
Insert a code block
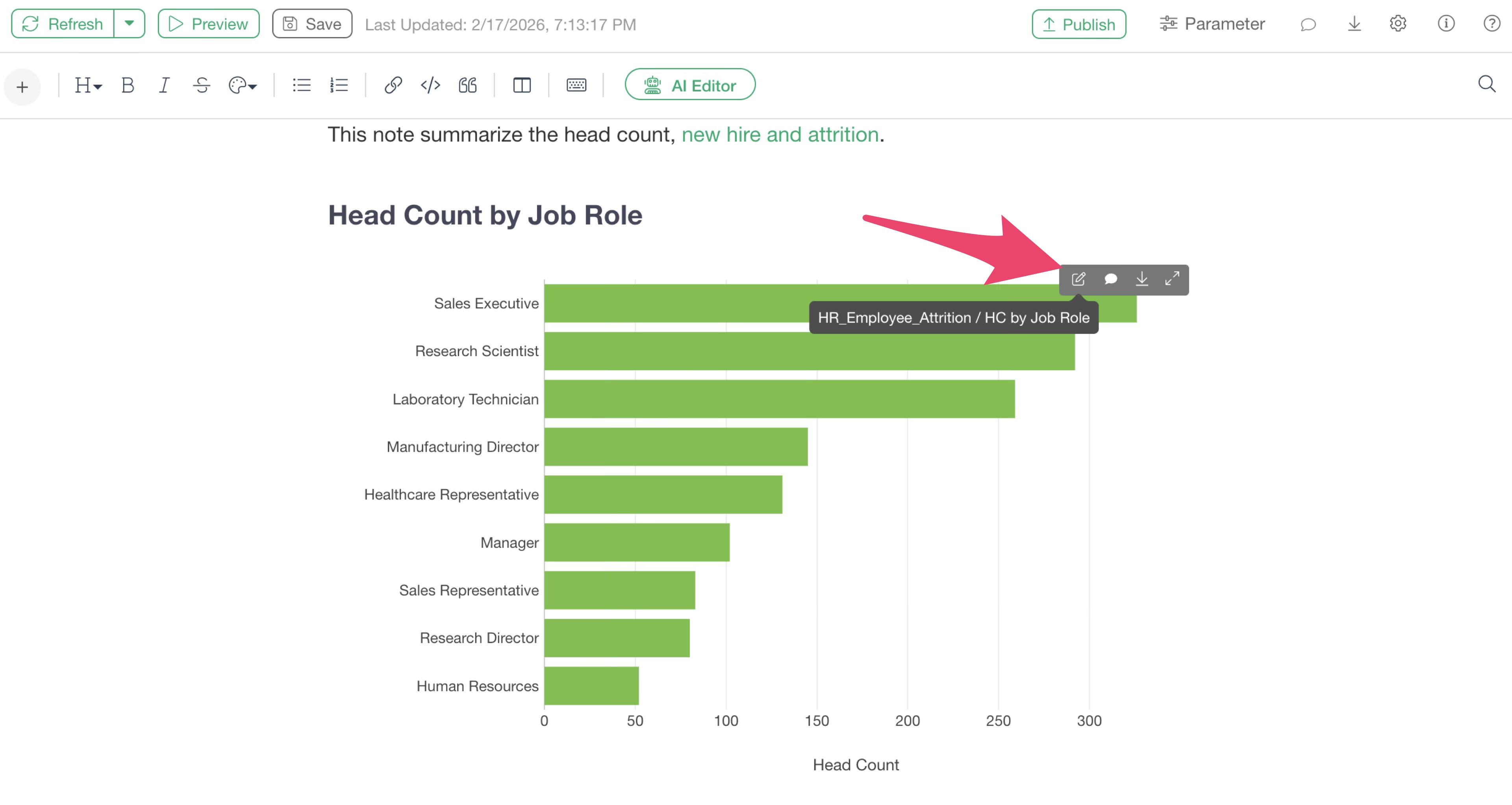[430, 86]
